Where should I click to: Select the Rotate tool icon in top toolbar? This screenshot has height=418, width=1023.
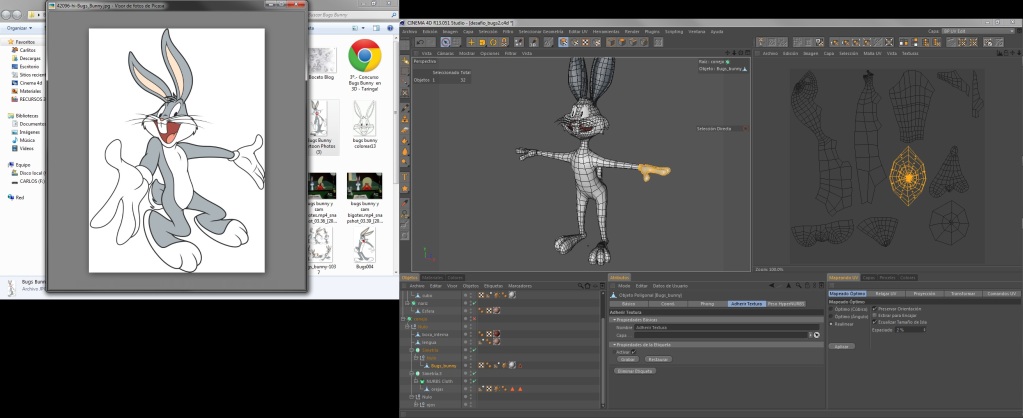point(493,42)
